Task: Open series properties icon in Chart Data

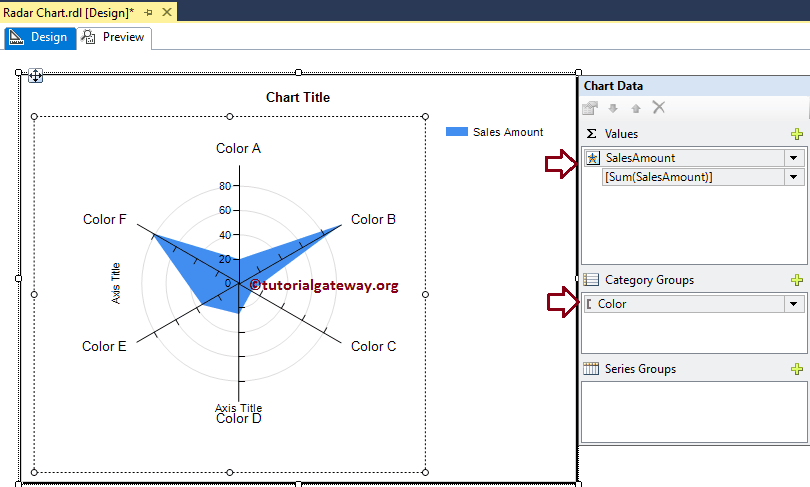Action: point(590,108)
